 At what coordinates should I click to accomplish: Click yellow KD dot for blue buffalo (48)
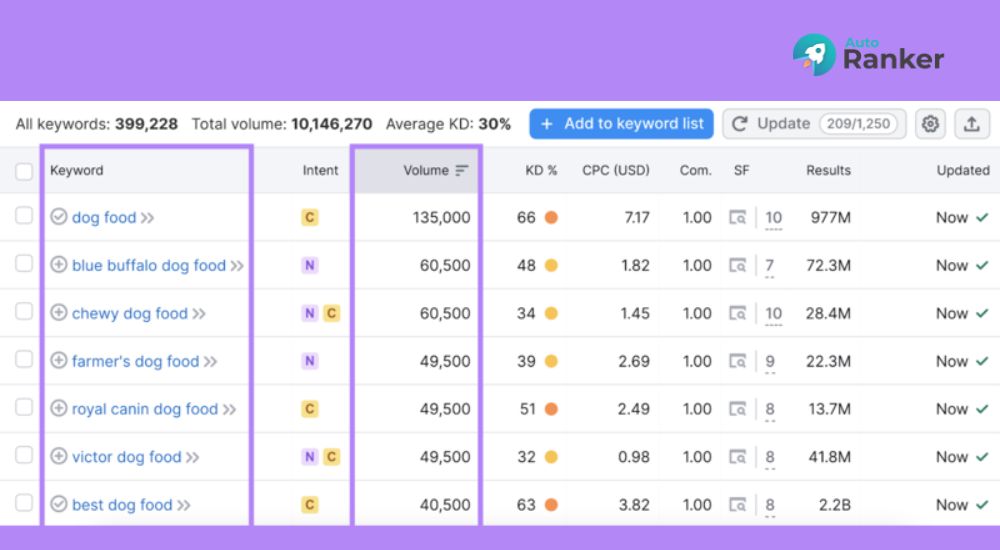tap(551, 265)
